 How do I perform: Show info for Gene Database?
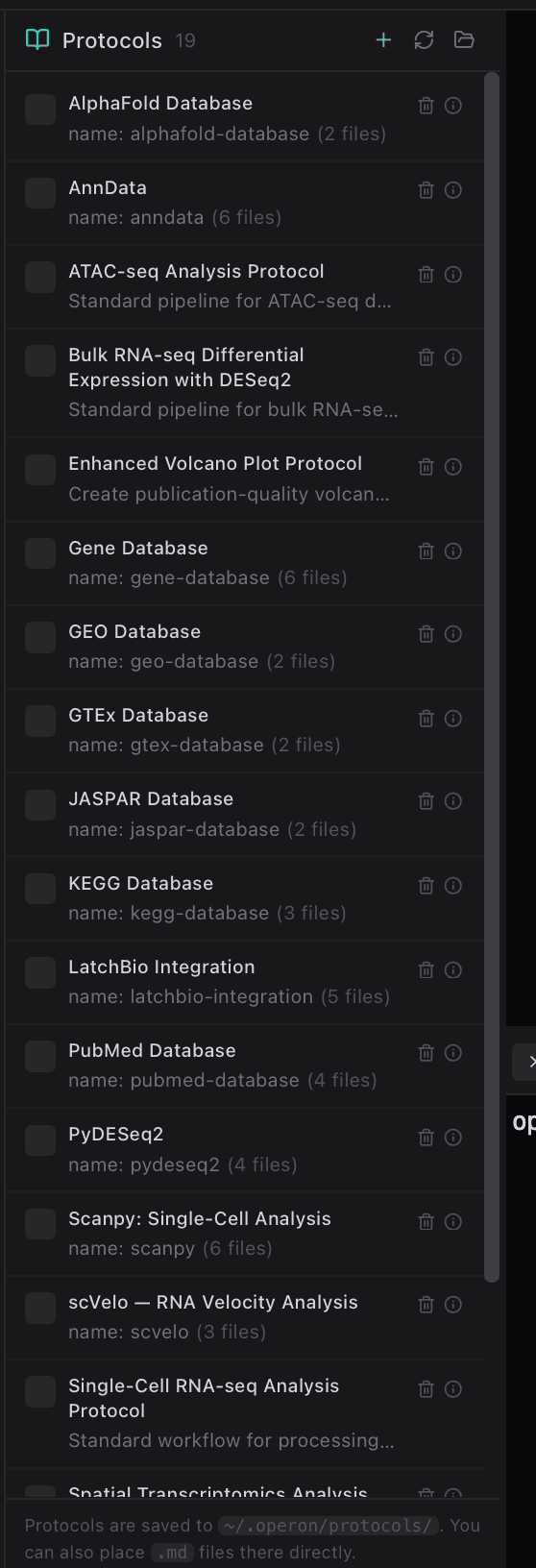click(x=453, y=551)
